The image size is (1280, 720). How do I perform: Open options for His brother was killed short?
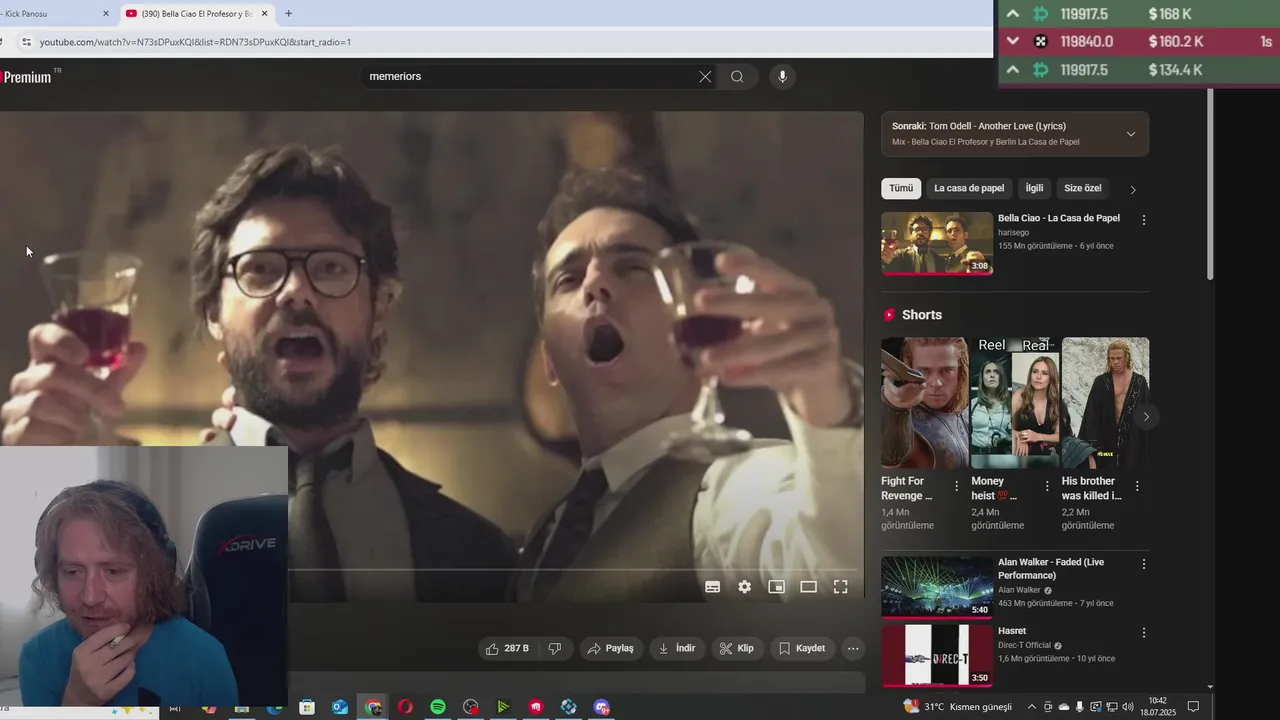click(1137, 486)
